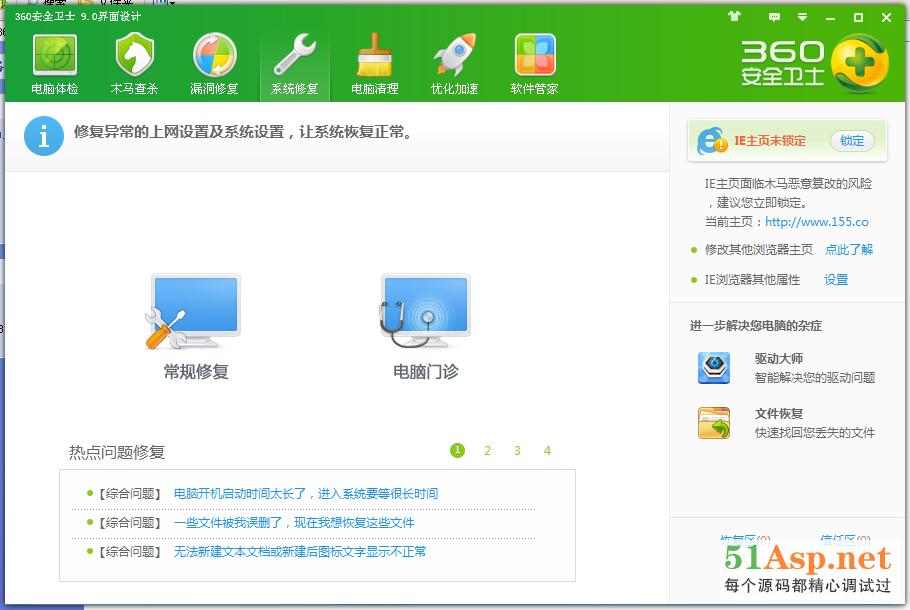Click 智能解决您的驱动问题 description

tap(815, 378)
